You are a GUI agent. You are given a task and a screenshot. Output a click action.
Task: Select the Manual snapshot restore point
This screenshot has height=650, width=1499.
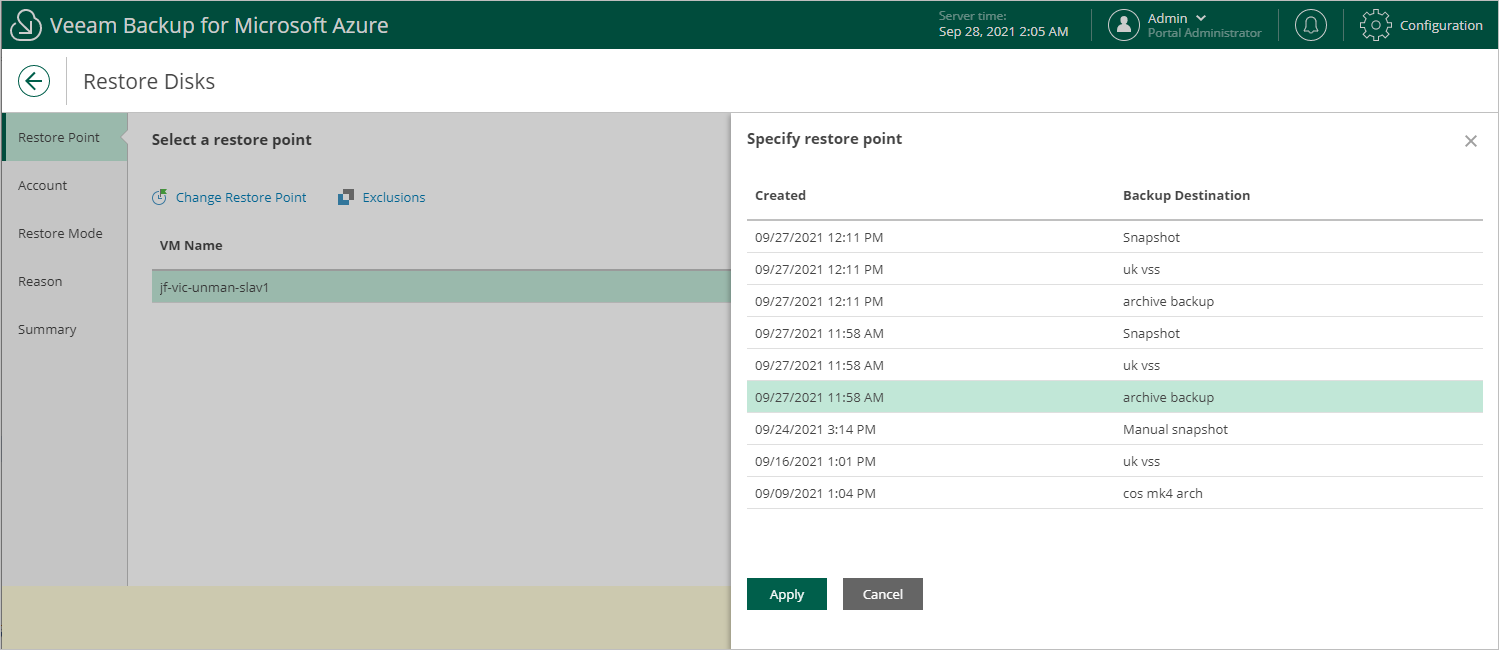click(x=1115, y=429)
